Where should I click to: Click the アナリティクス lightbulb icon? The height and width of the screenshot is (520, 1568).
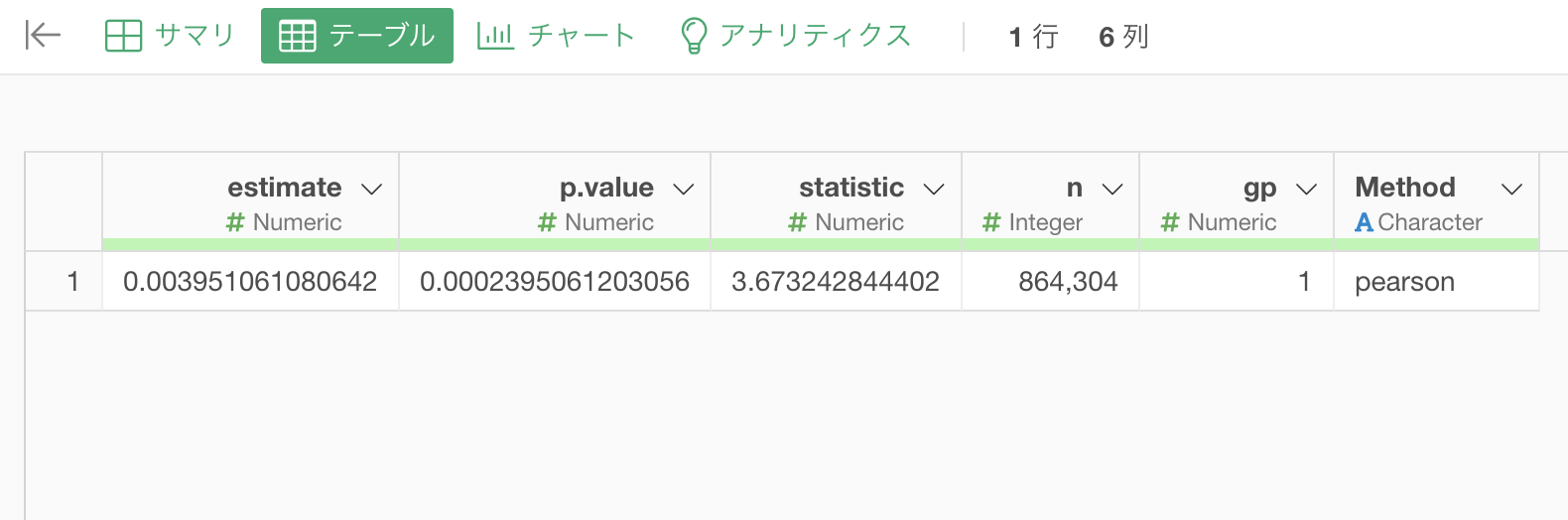point(694,36)
